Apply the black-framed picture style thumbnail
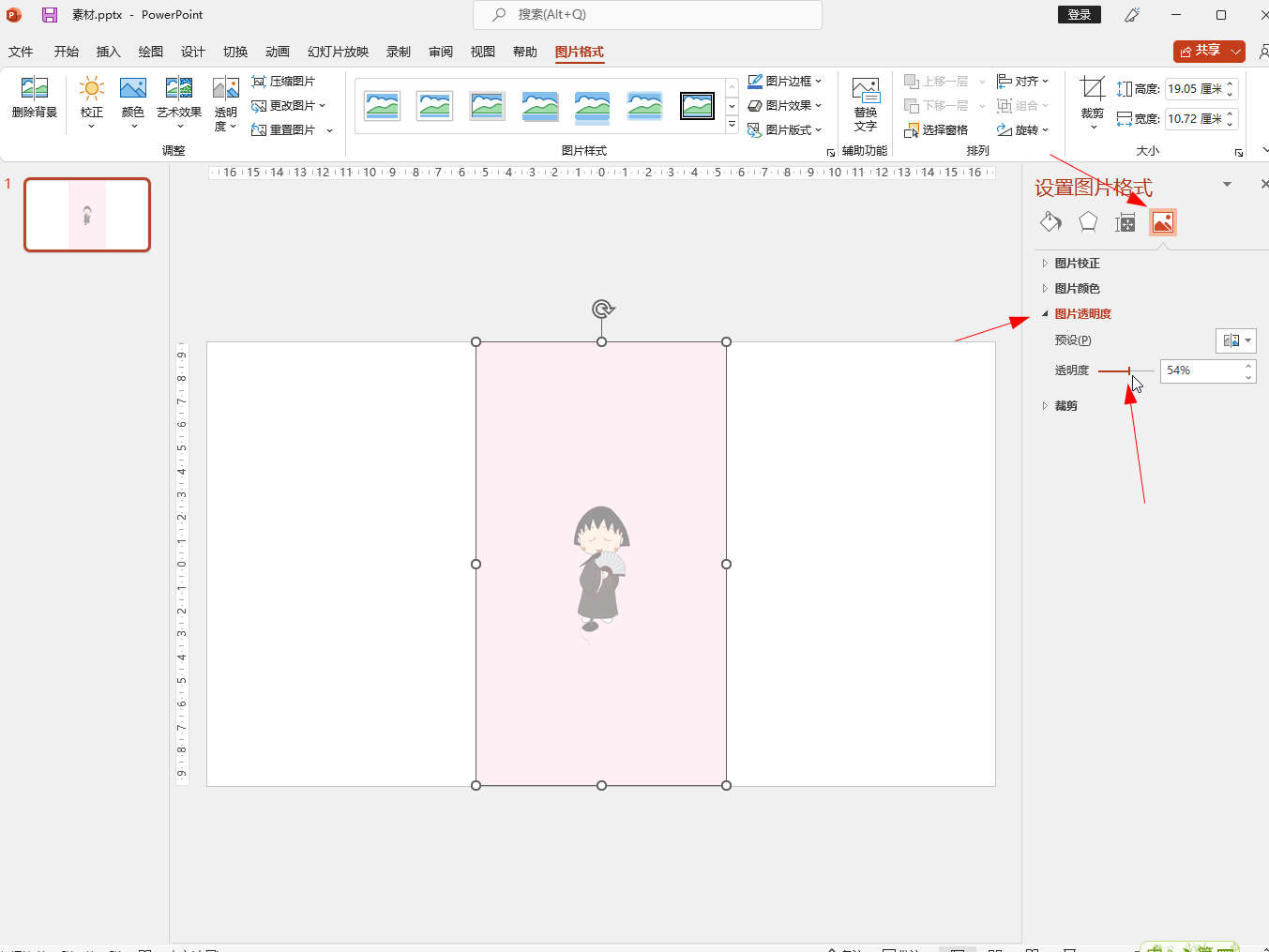1269x952 pixels. [x=697, y=106]
